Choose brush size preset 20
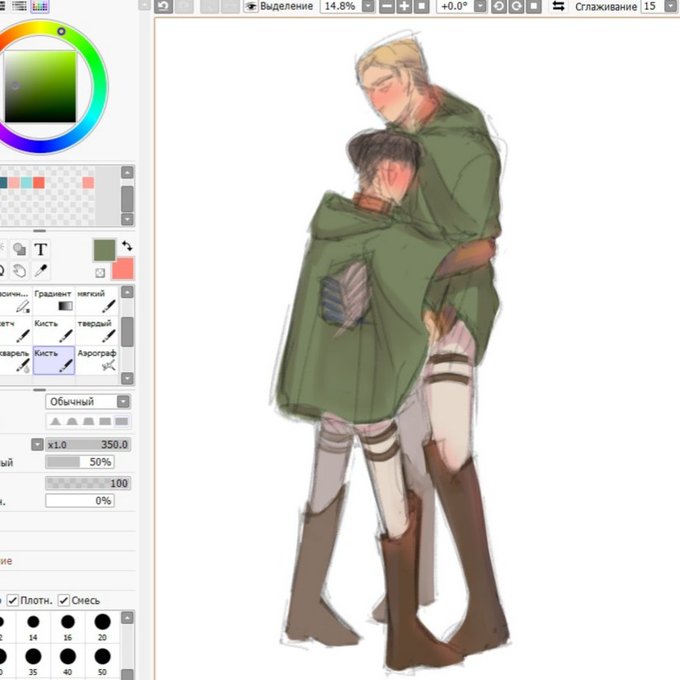680x680 pixels. (102, 627)
